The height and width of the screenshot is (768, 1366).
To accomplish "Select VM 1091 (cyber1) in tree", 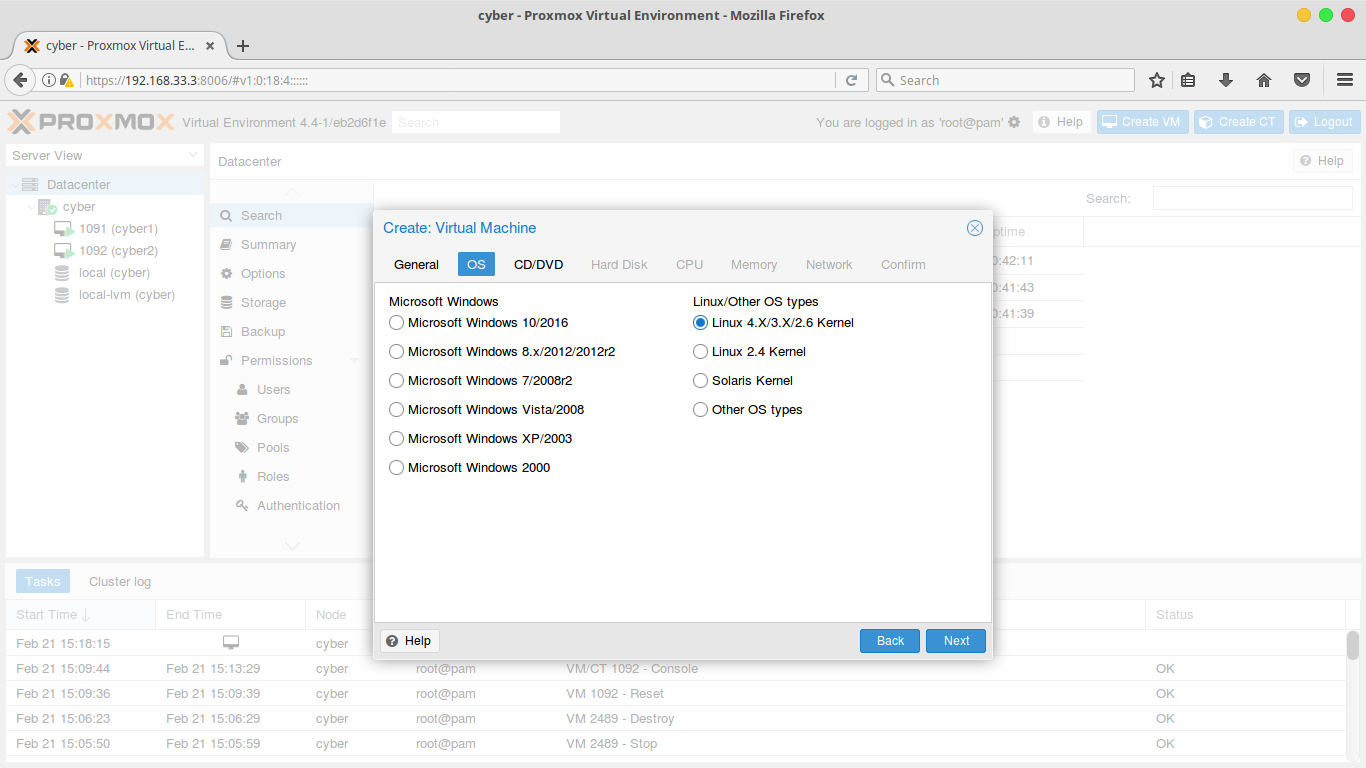I will pyautogui.click(x=118, y=229).
